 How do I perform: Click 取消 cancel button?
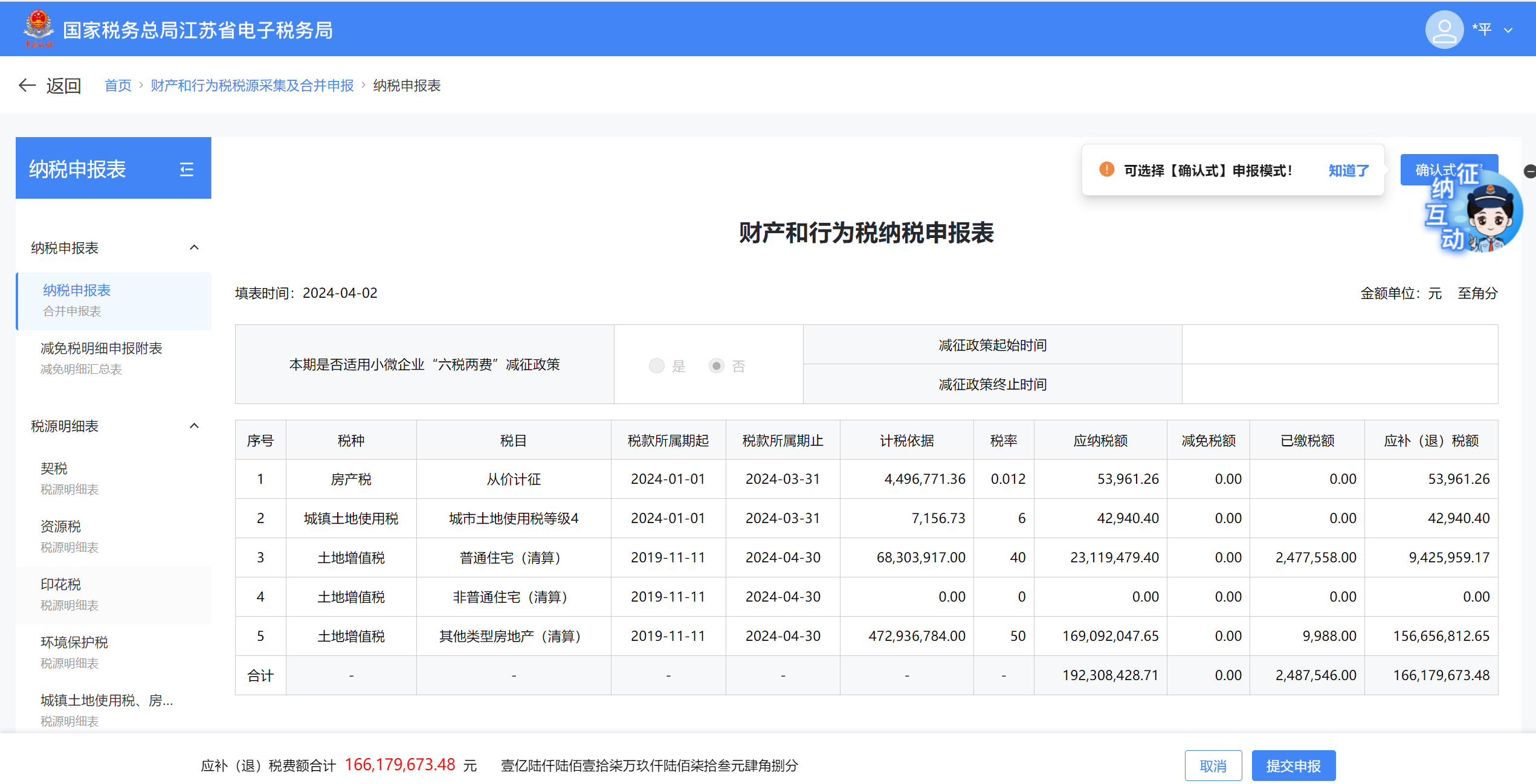[x=1213, y=766]
